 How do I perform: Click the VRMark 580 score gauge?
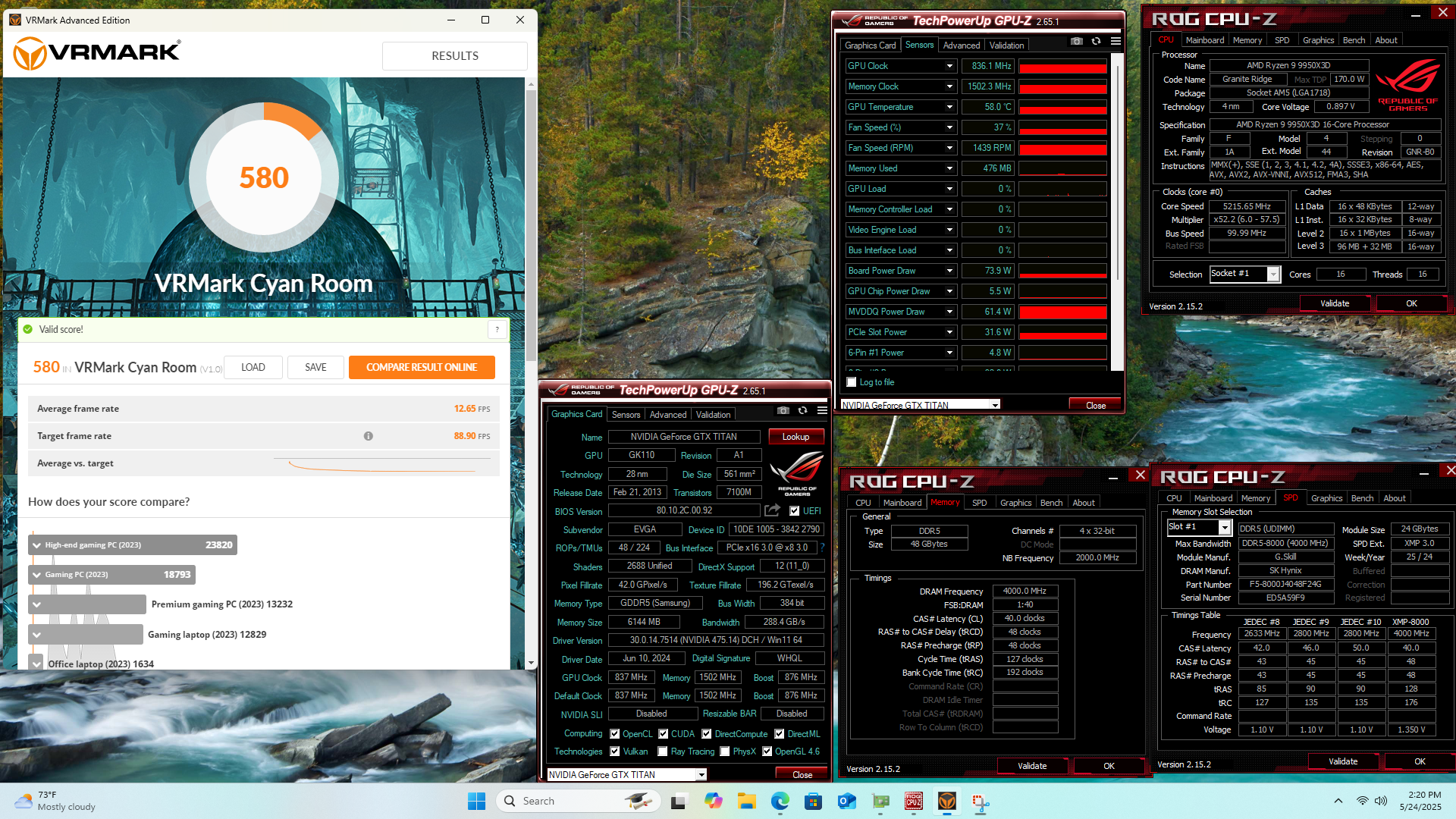pyautogui.click(x=264, y=177)
